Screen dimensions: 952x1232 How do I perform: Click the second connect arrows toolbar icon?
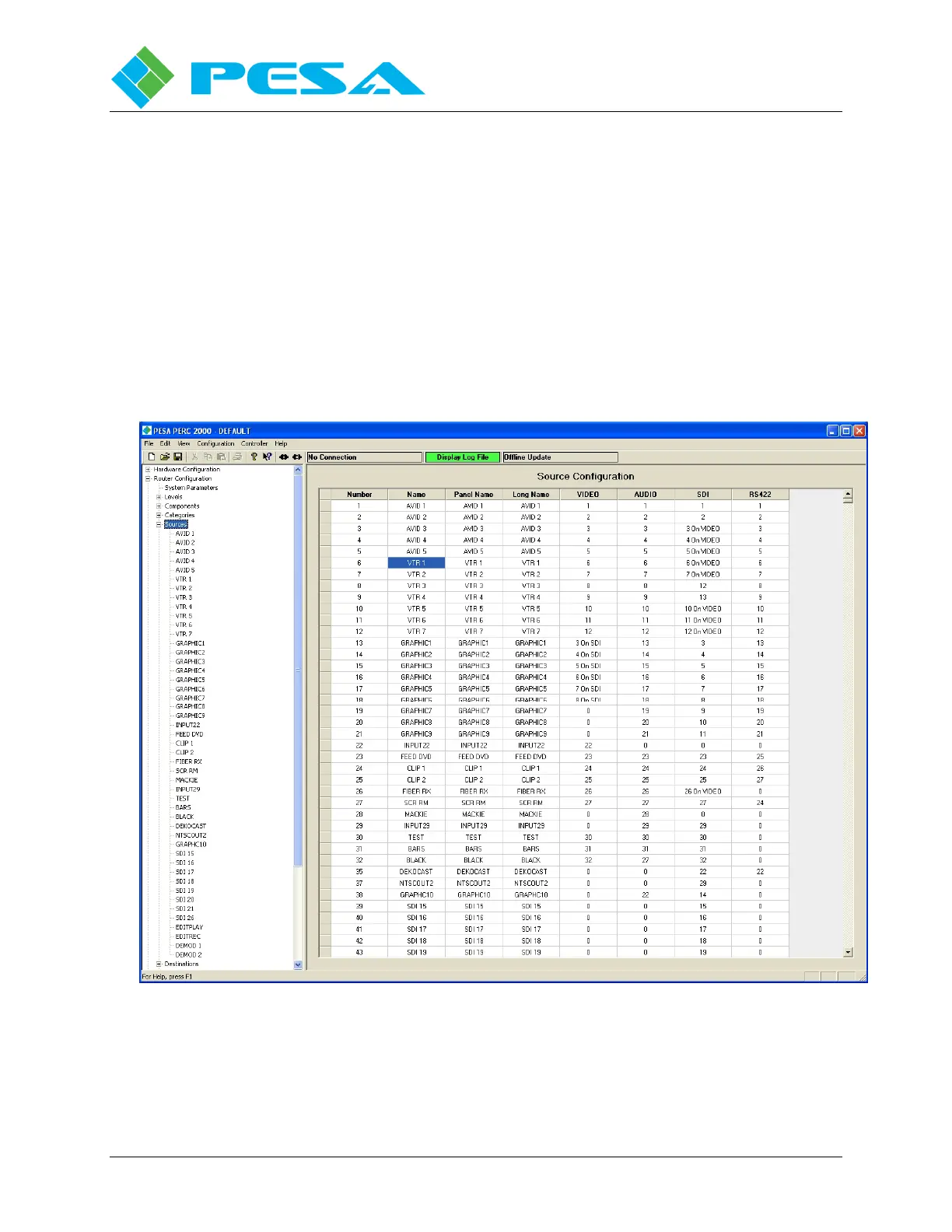click(297, 457)
